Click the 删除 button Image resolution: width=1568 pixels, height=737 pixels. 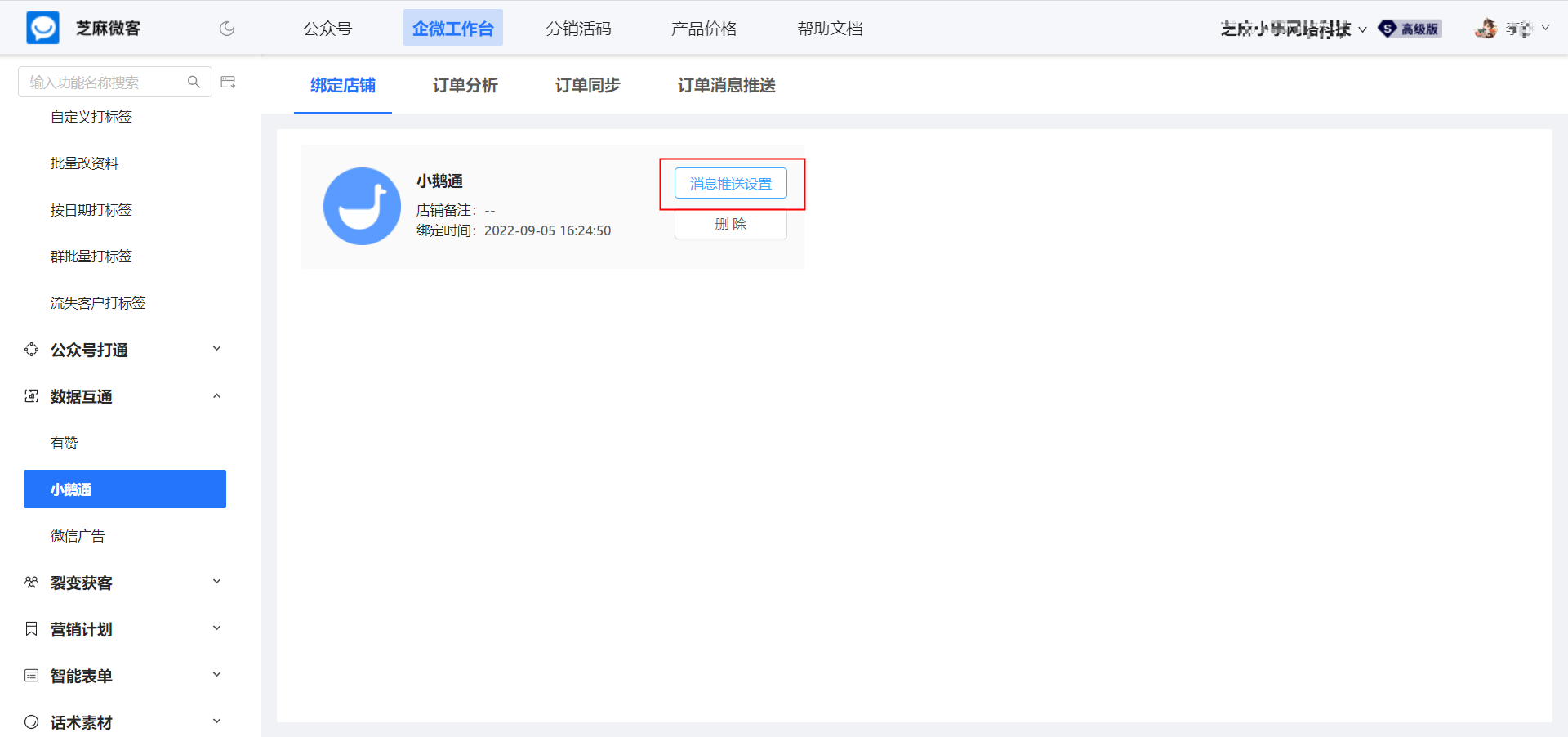point(731,224)
